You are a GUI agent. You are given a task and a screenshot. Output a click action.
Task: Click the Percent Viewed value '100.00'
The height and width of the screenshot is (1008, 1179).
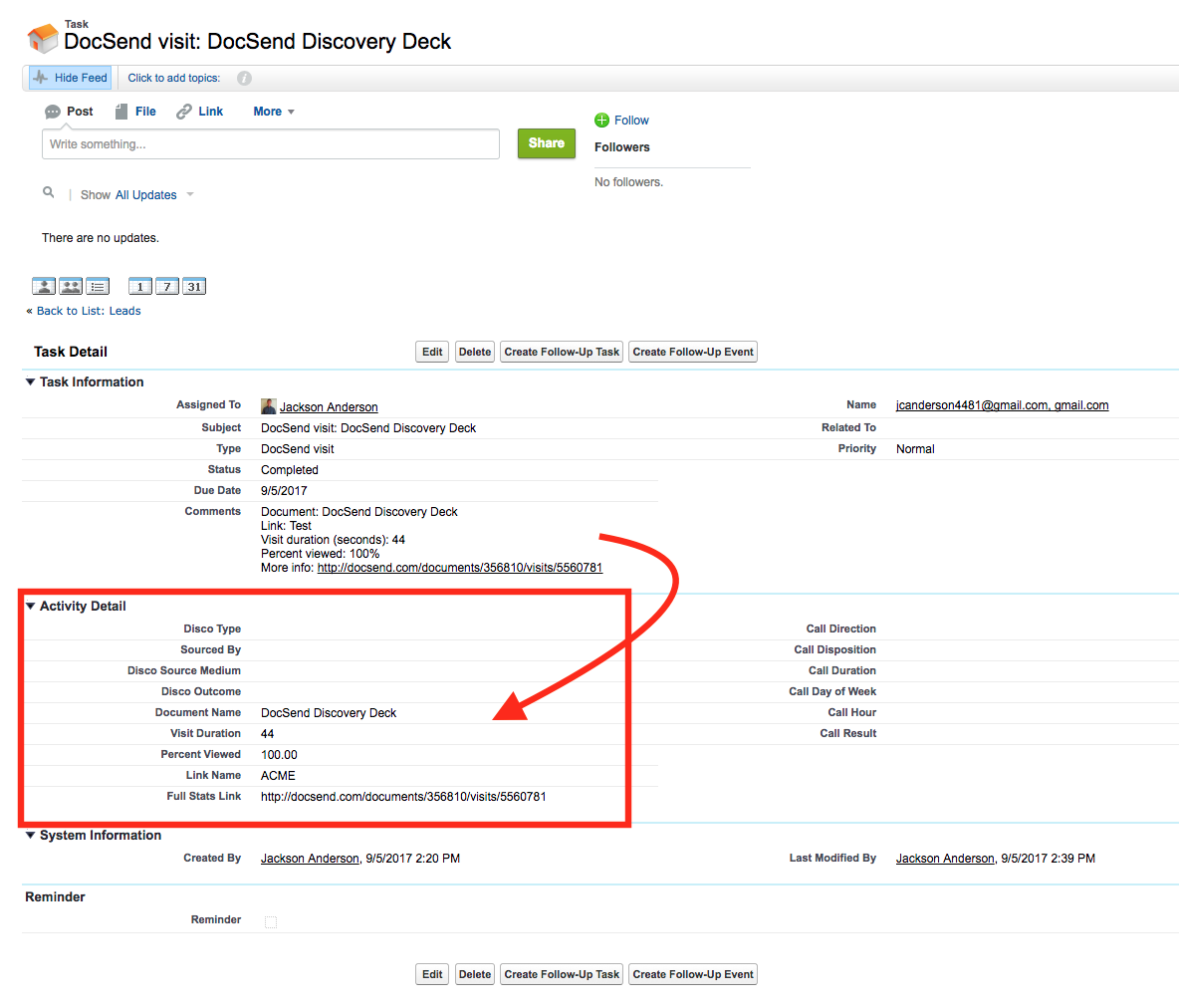[279, 755]
